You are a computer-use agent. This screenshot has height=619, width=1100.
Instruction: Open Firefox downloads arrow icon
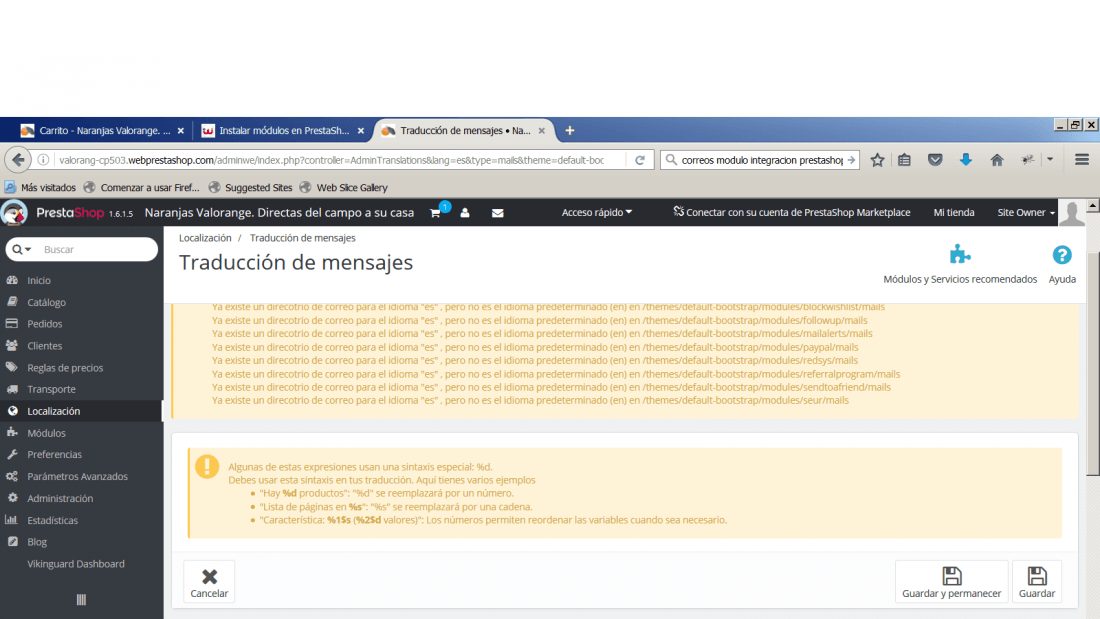click(x=966, y=160)
